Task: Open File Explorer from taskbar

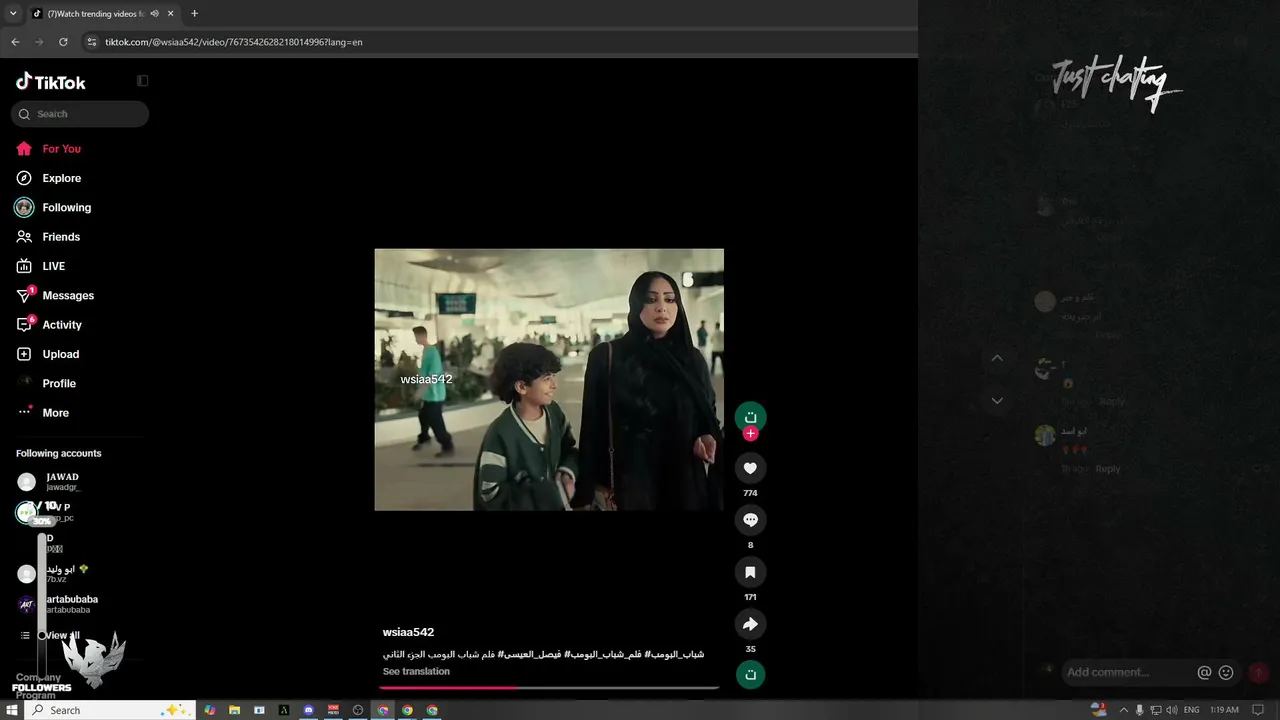Action: tap(234, 710)
